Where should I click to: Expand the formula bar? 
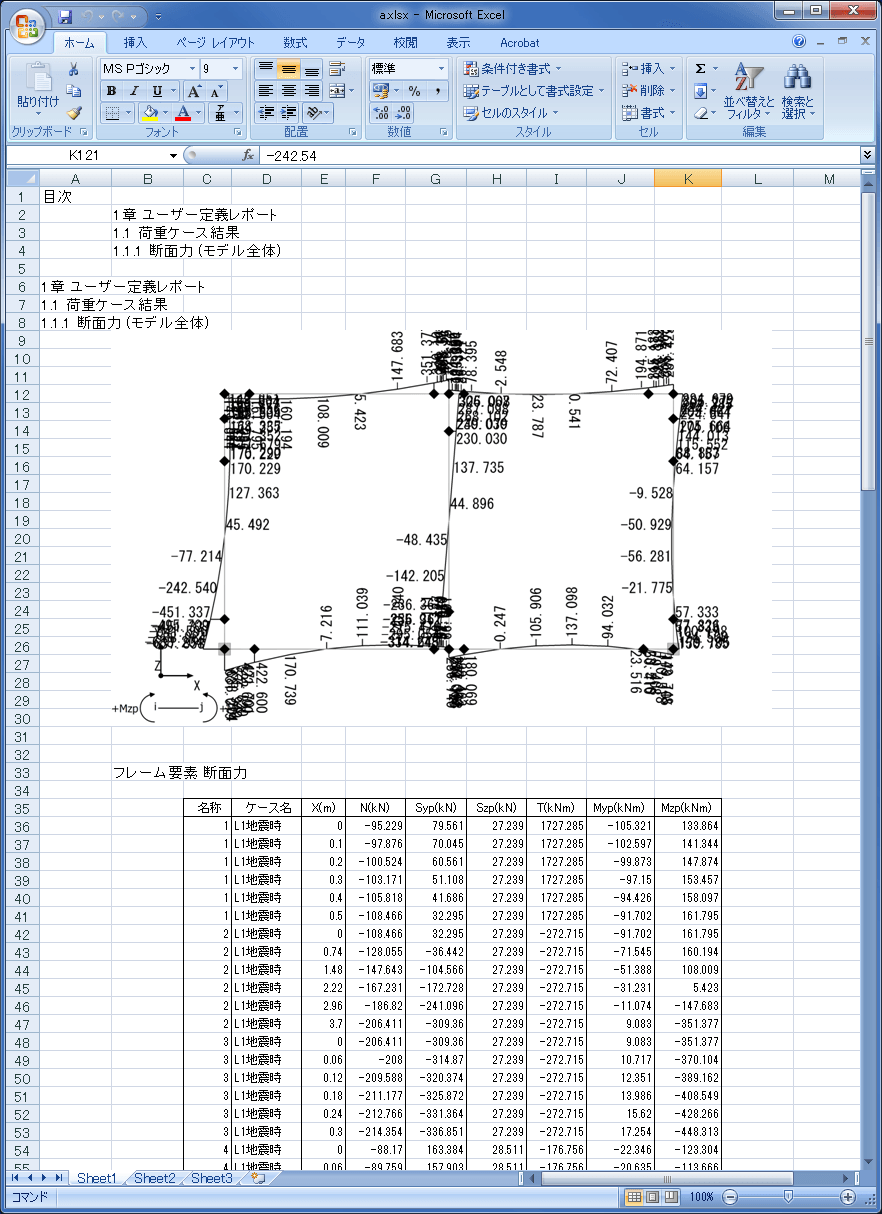click(x=868, y=156)
